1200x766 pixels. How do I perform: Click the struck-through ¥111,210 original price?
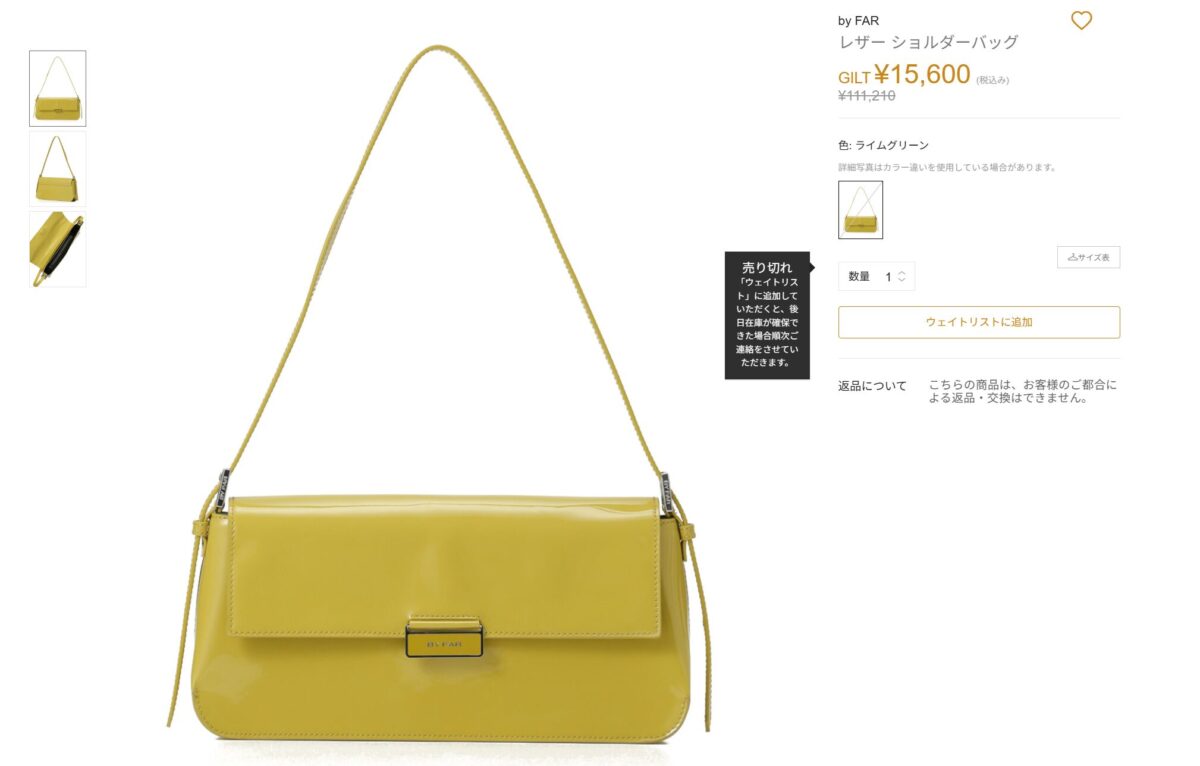pyautogui.click(x=866, y=96)
